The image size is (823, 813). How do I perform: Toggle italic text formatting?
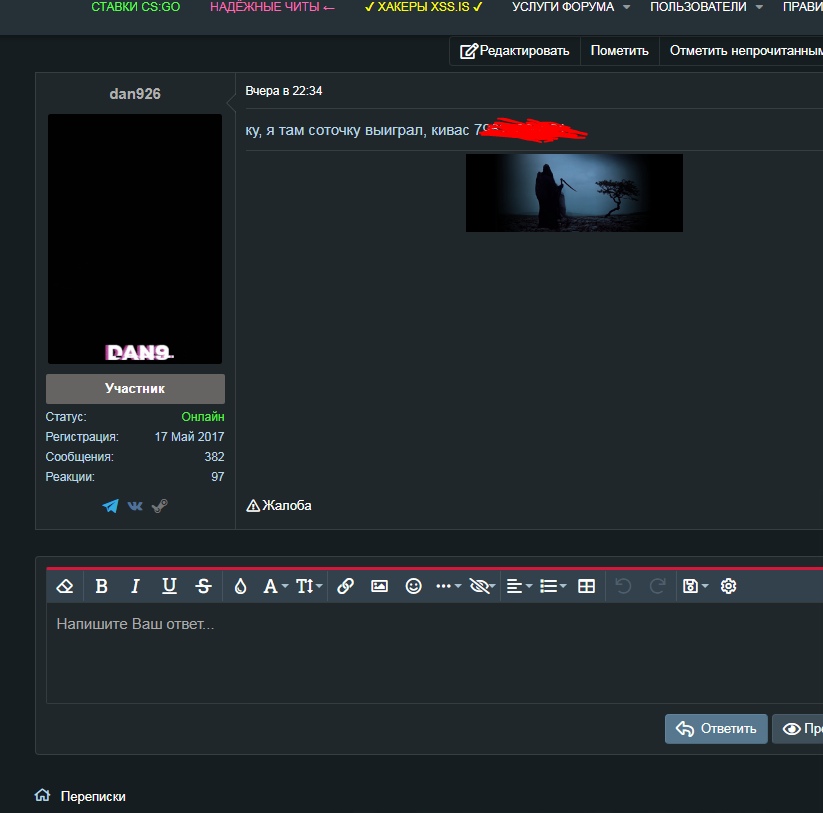(x=135, y=587)
